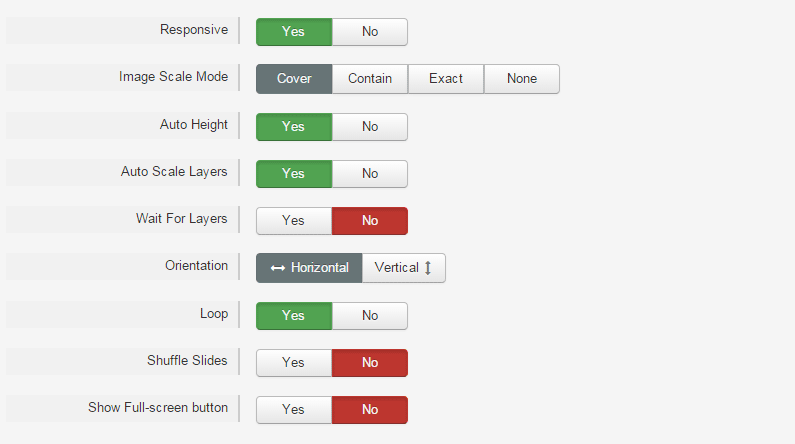This screenshot has height=444, width=795.
Task: Enable Auto Height with Yes
Action: coord(294,127)
